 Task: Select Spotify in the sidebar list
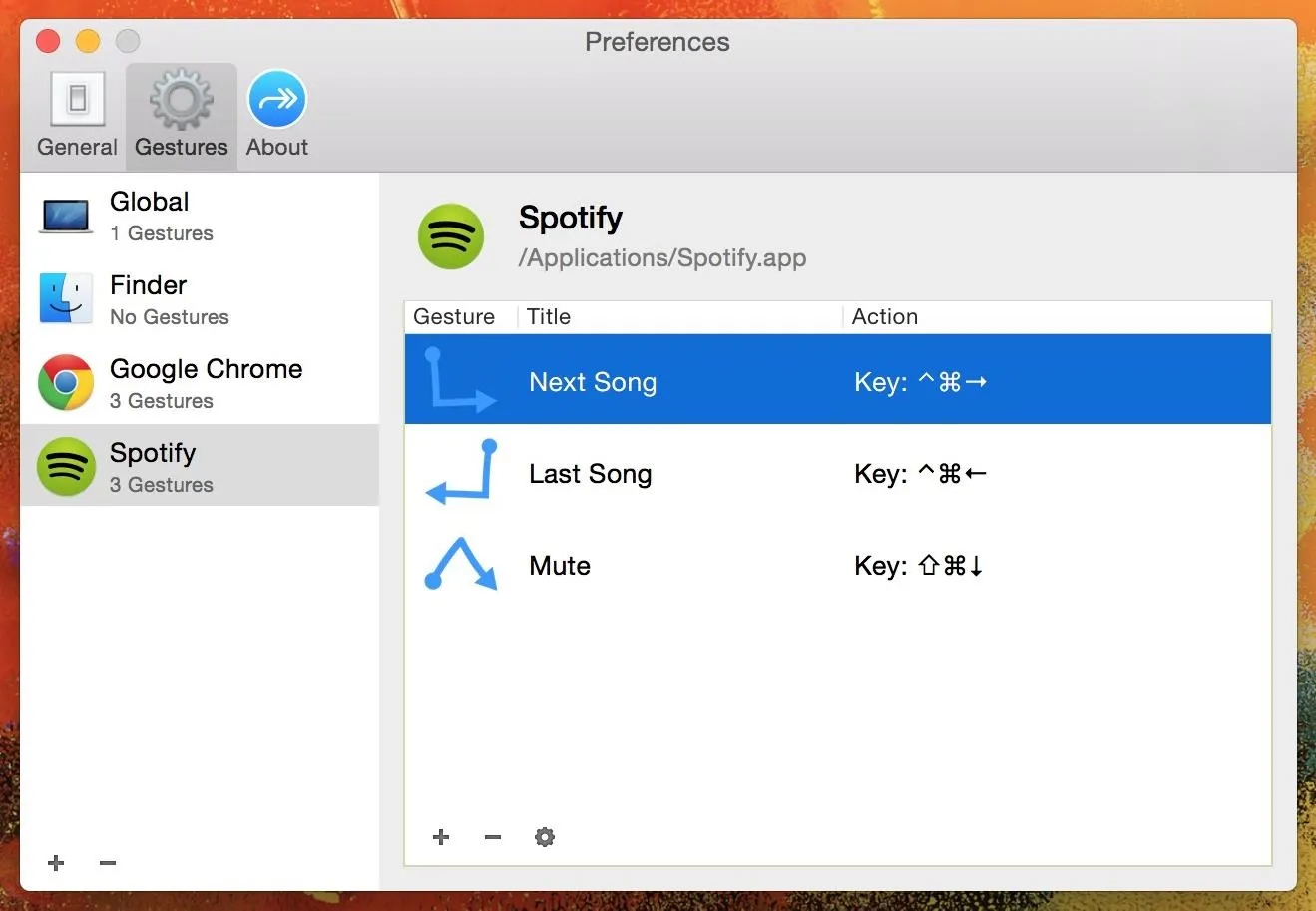(200, 466)
